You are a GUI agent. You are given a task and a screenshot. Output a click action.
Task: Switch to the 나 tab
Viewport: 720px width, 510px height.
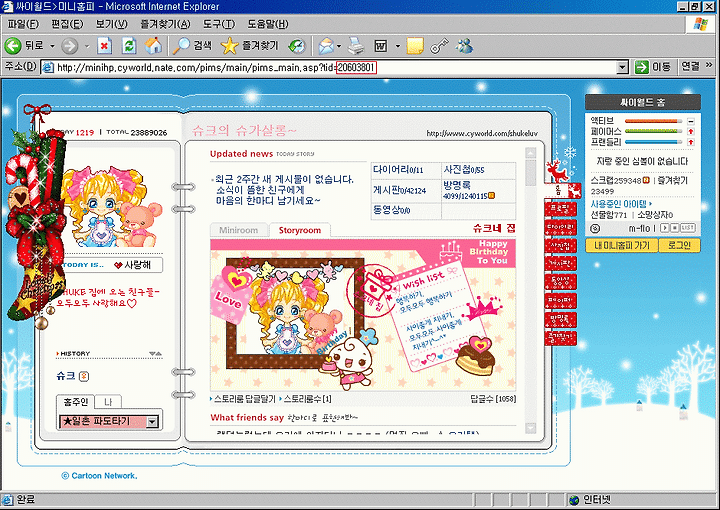pos(108,402)
